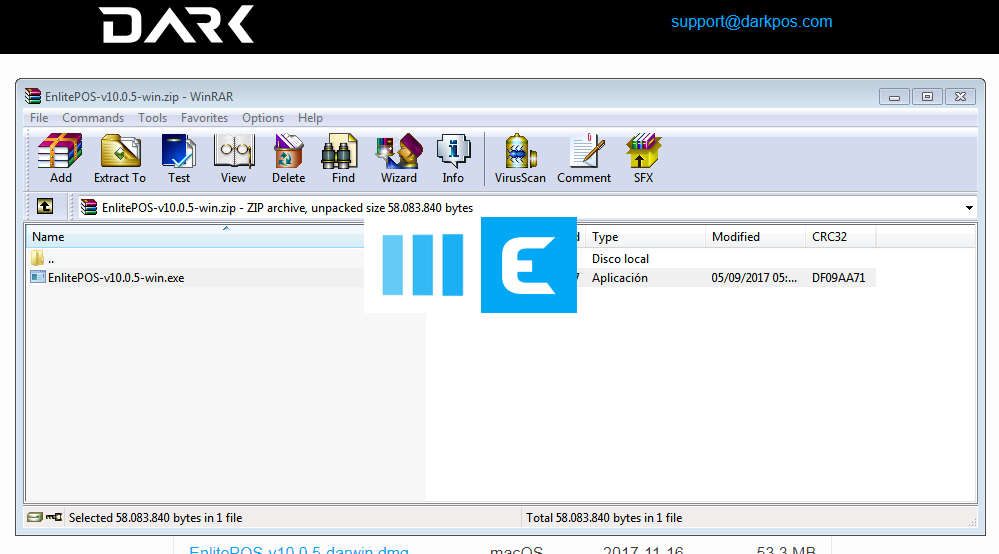Sort by the Name column header
This screenshot has width=999, height=554.
195,237
